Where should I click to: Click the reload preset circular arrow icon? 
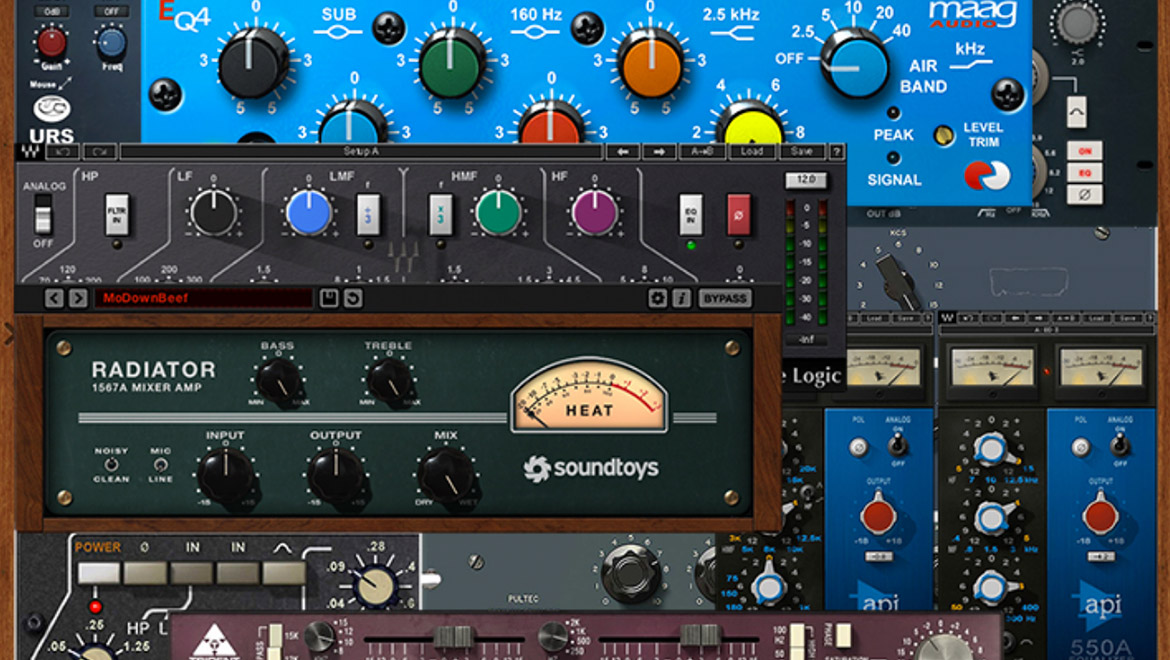pyautogui.click(x=352, y=298)
